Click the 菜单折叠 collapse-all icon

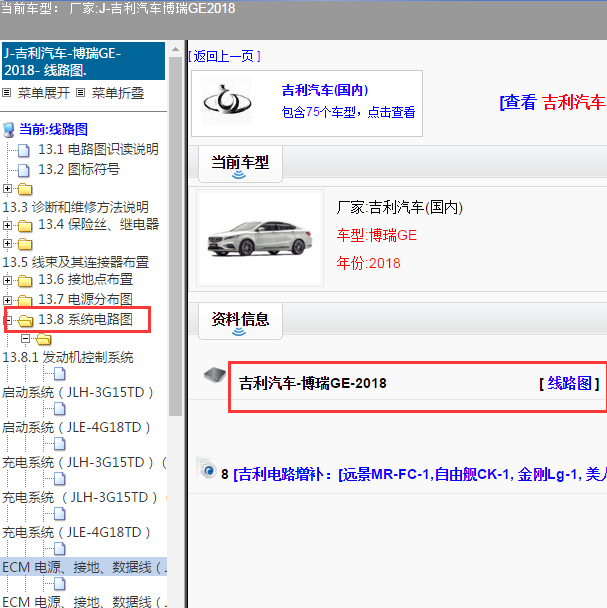coord(80,93)
